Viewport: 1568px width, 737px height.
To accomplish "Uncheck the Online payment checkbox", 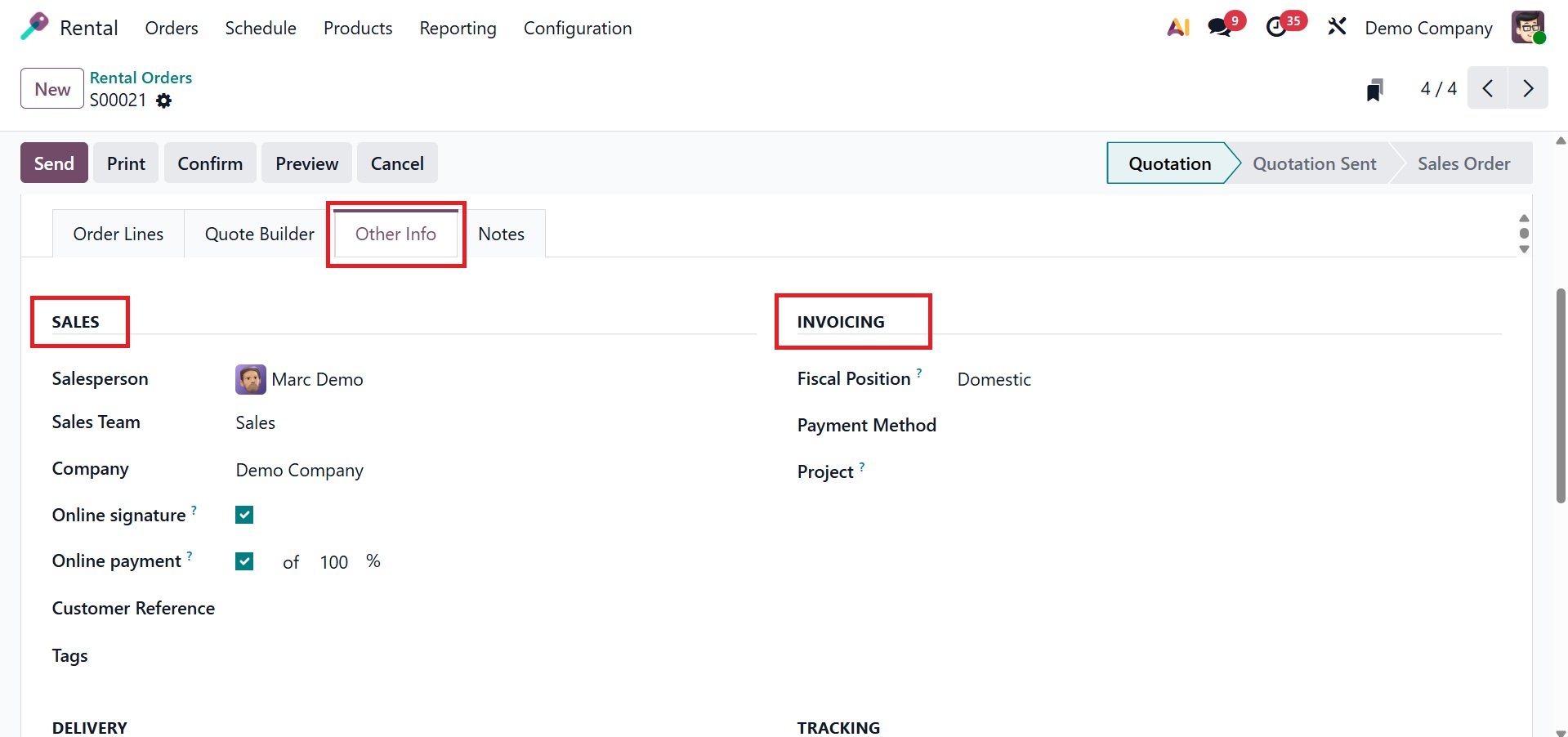I will click(x=244, y=561).
